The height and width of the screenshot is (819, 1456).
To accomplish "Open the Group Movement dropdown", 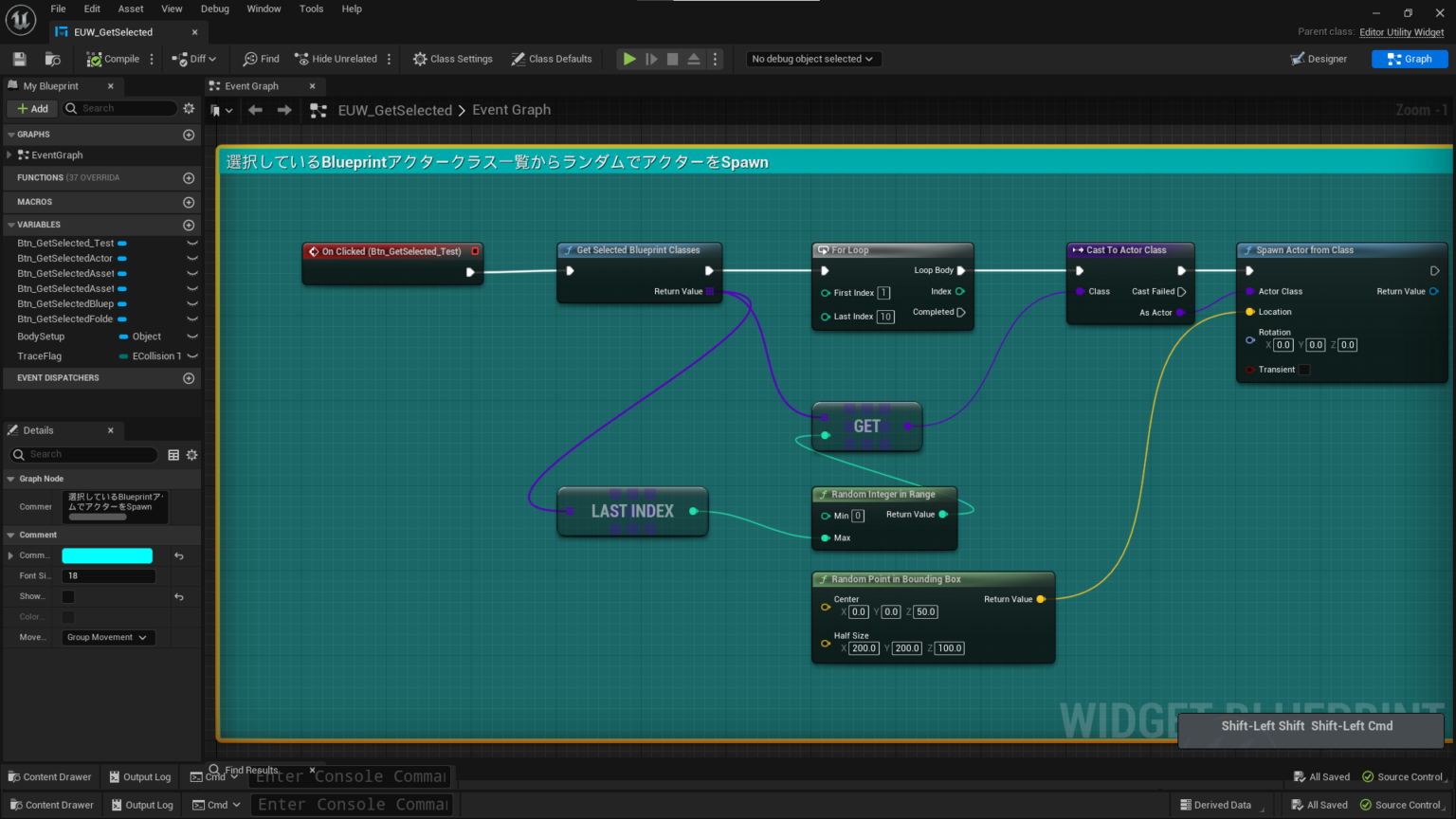I will click(x=107, y=637).
